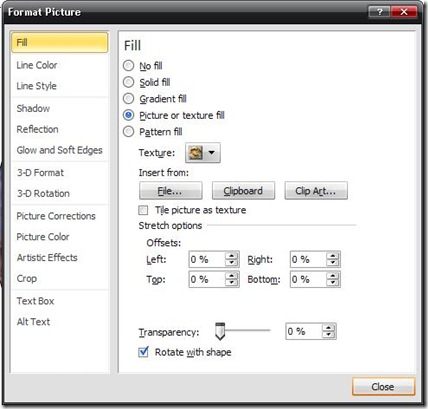Click the File... insert button
The width and height of the screenshot is (428, 409).
point(170,191)
